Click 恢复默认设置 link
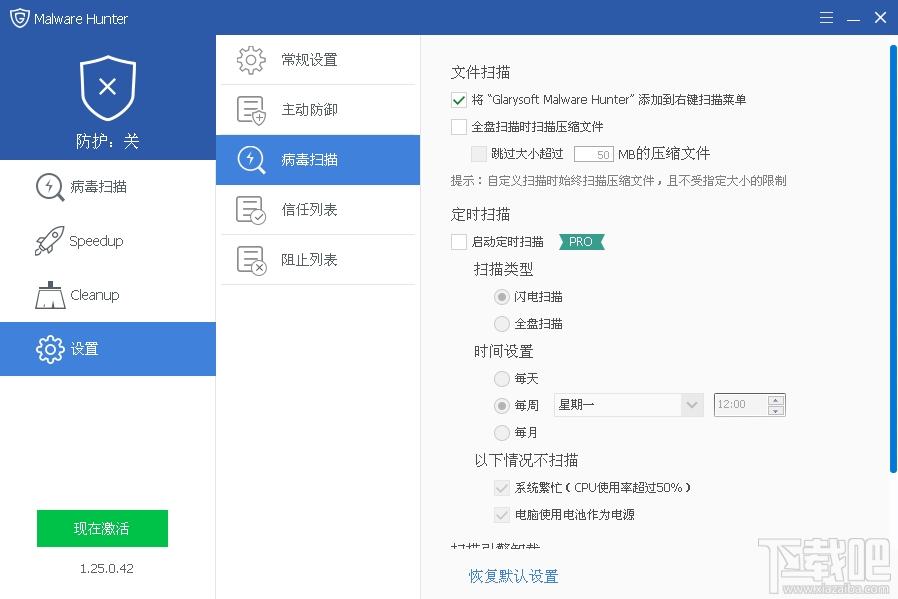 coord(516,576)
